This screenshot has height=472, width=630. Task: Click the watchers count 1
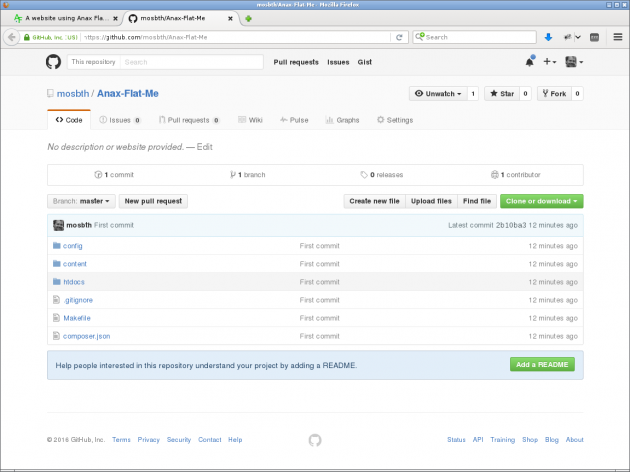click(473, 94)
